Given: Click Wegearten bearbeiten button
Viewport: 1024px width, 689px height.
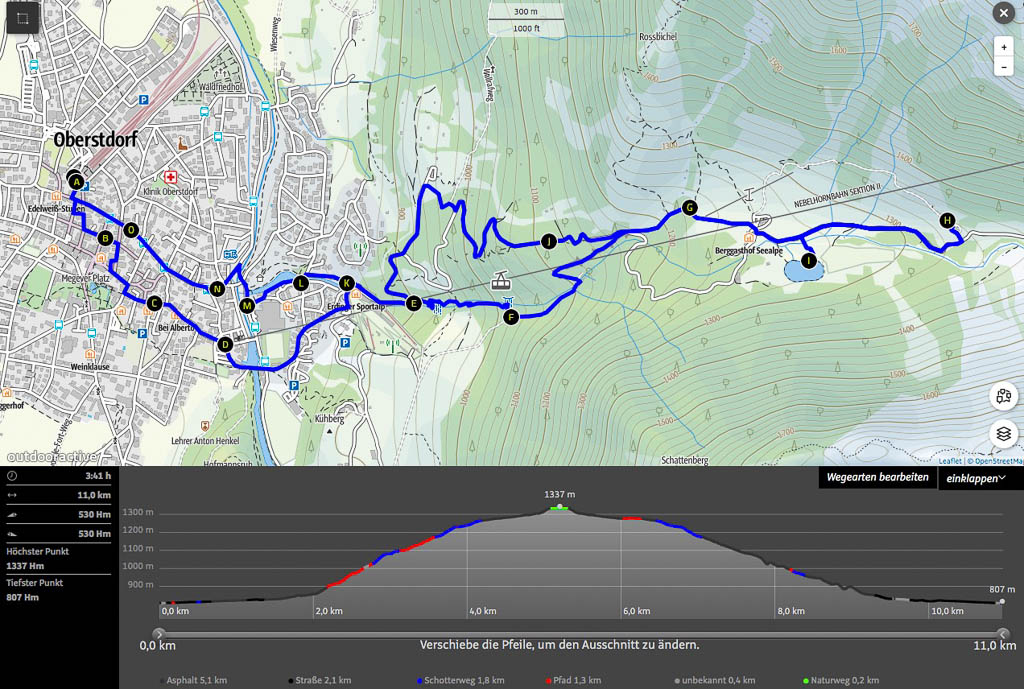Looking at the screenshot, I should click(877, 478).
